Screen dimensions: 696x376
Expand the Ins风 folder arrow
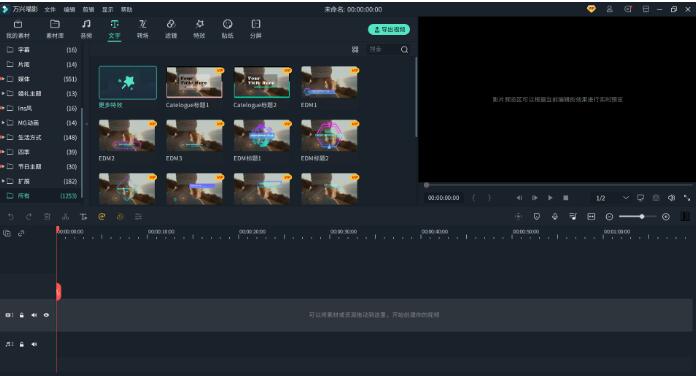point(3,108)
